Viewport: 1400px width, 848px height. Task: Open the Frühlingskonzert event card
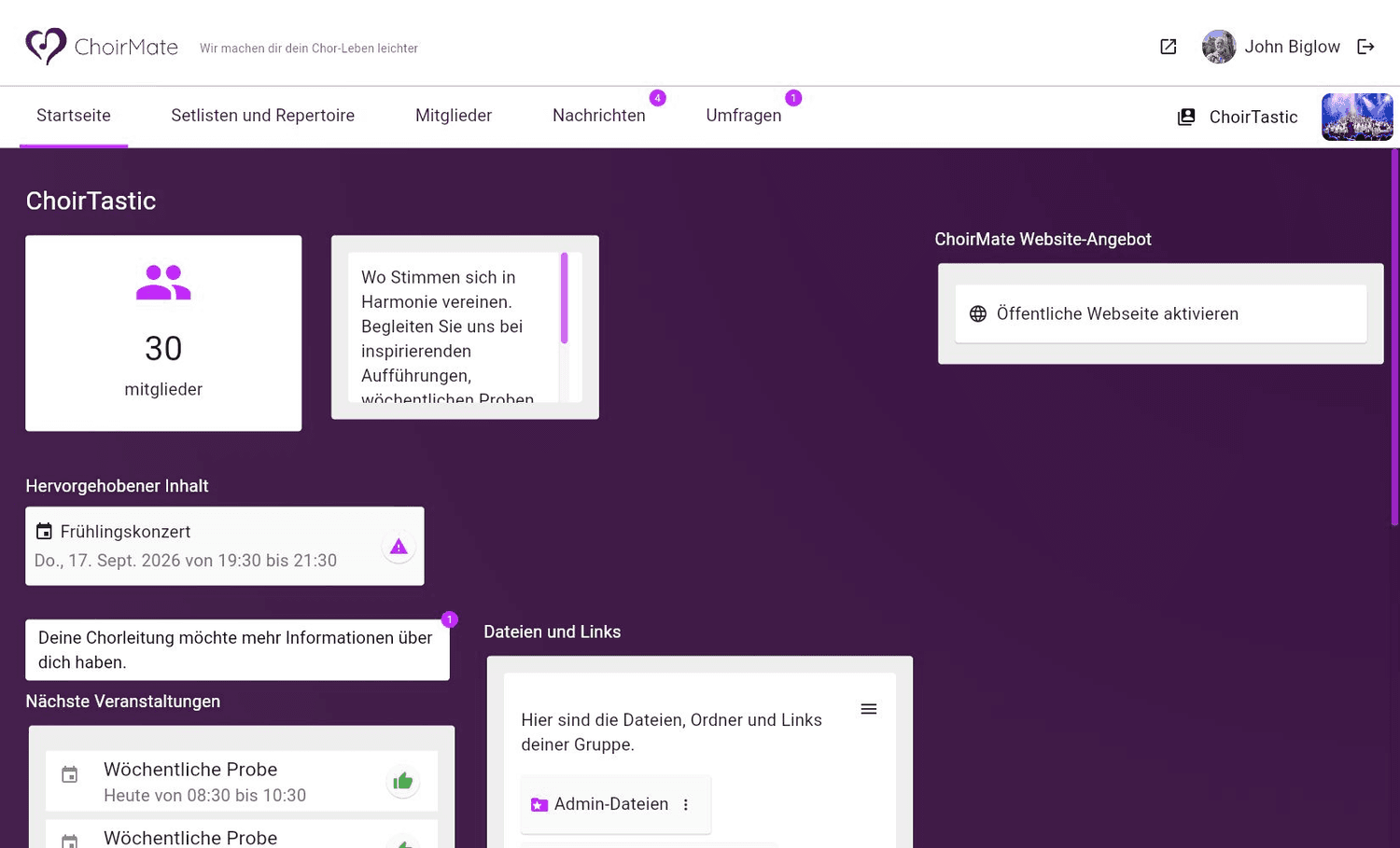(x=225, y=546)
